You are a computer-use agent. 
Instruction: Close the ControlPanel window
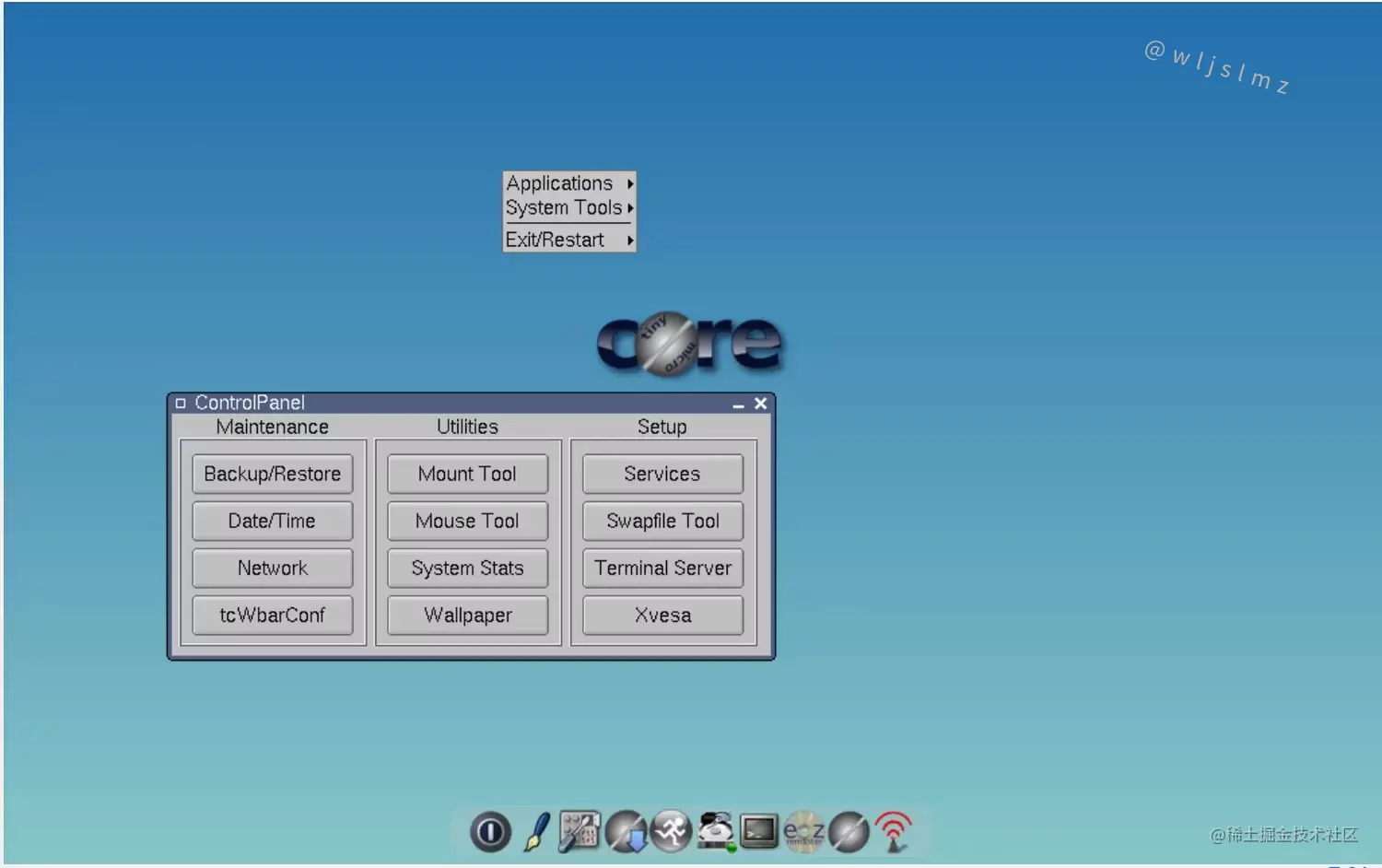pos(760,404)
